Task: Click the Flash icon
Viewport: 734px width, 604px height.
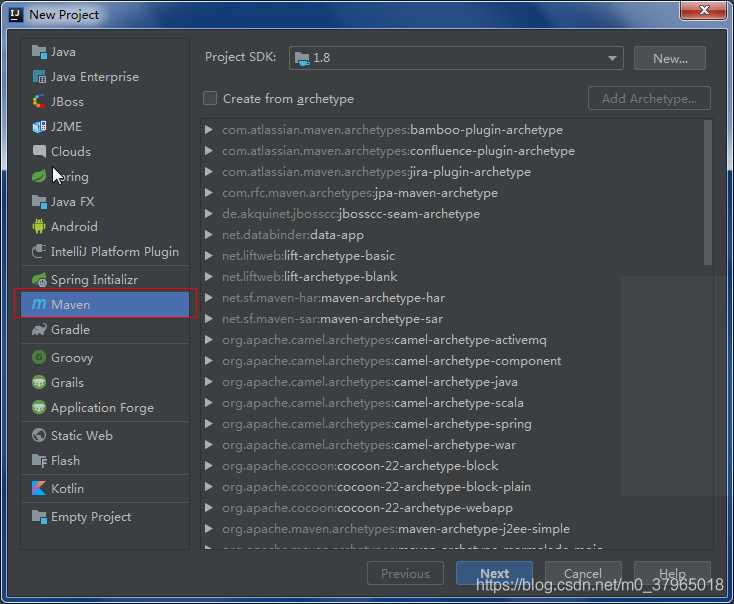Action: tap(39, 461)
